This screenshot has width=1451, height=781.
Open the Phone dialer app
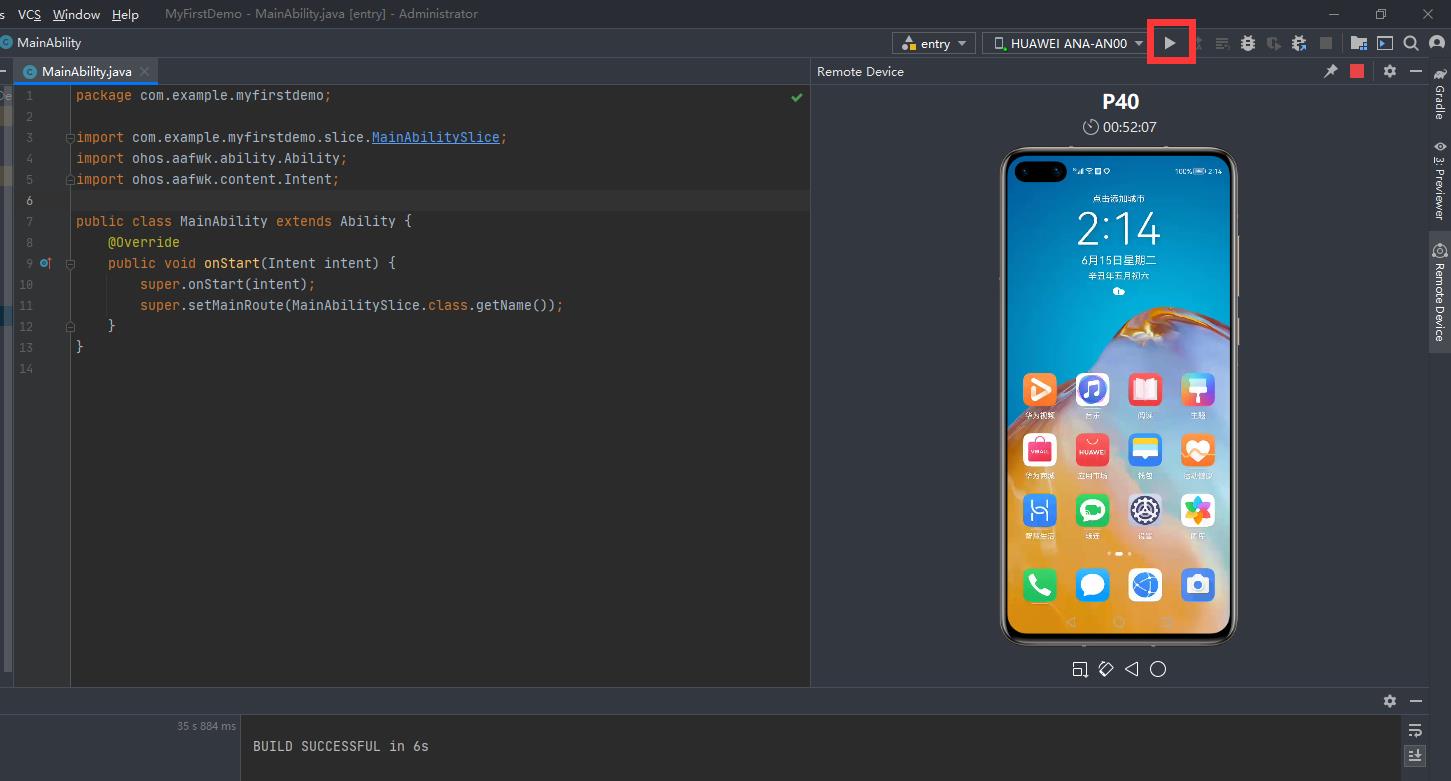click(x=1040, y=584)
